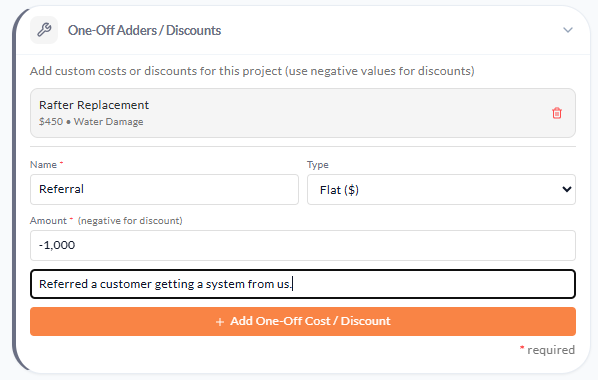Click the red asterisk beside the required footnote
The height and width of the screenshot is (380, 598).
[522, 348]
